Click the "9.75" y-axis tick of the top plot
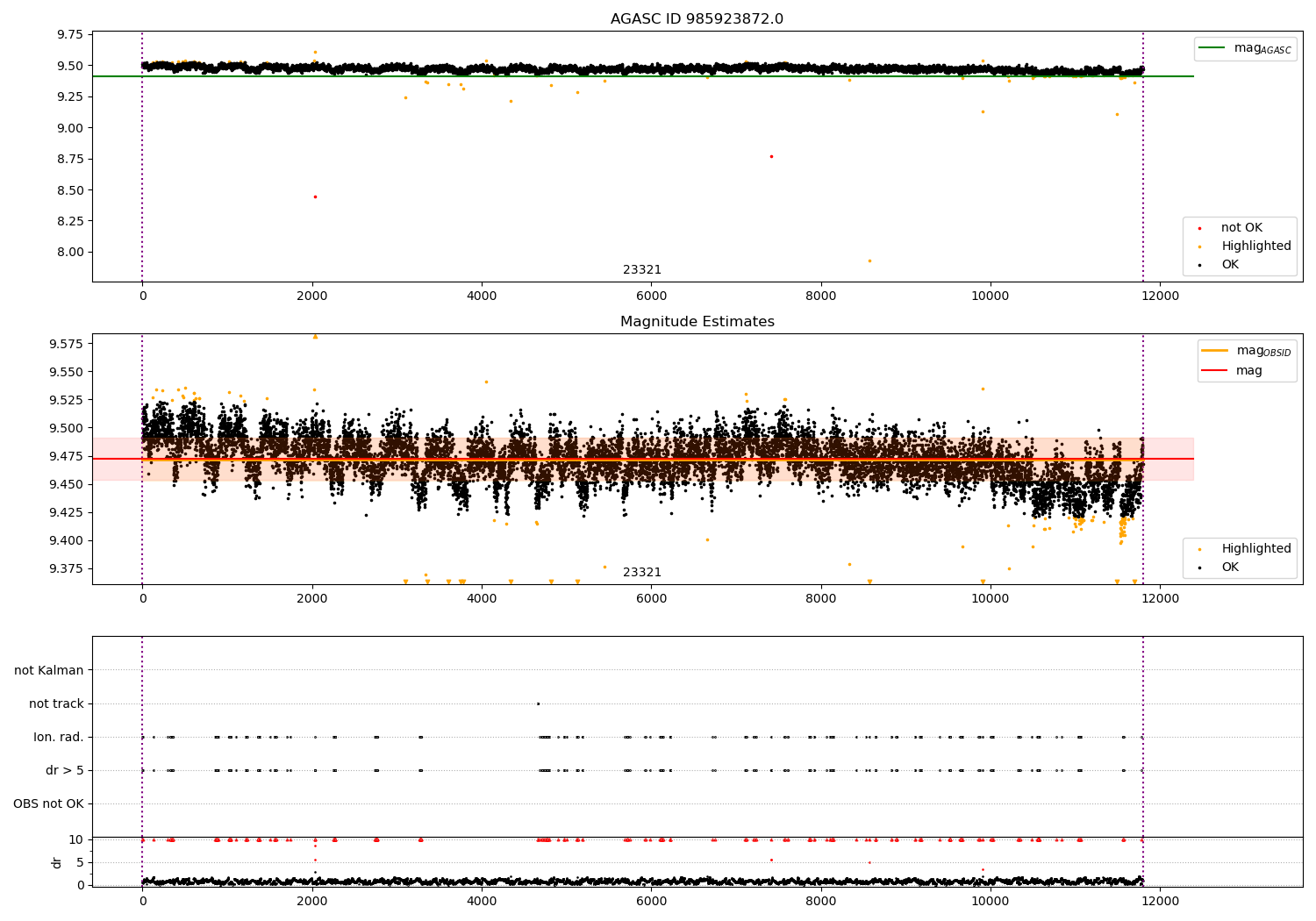Screen dimensions: 1316x921 pyautogui.click(x=70, y=35)
